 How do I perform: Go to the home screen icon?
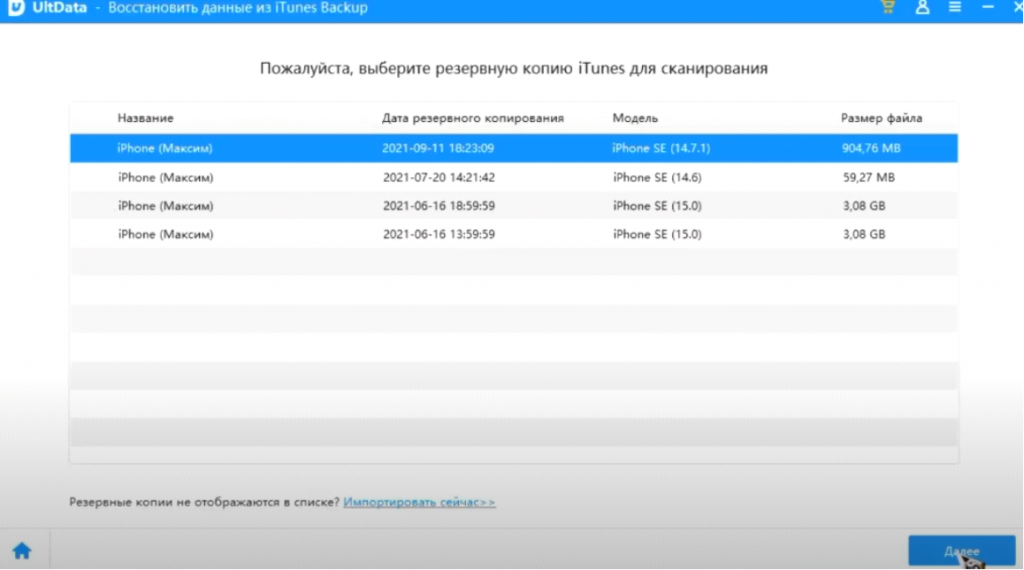[22, 551]
